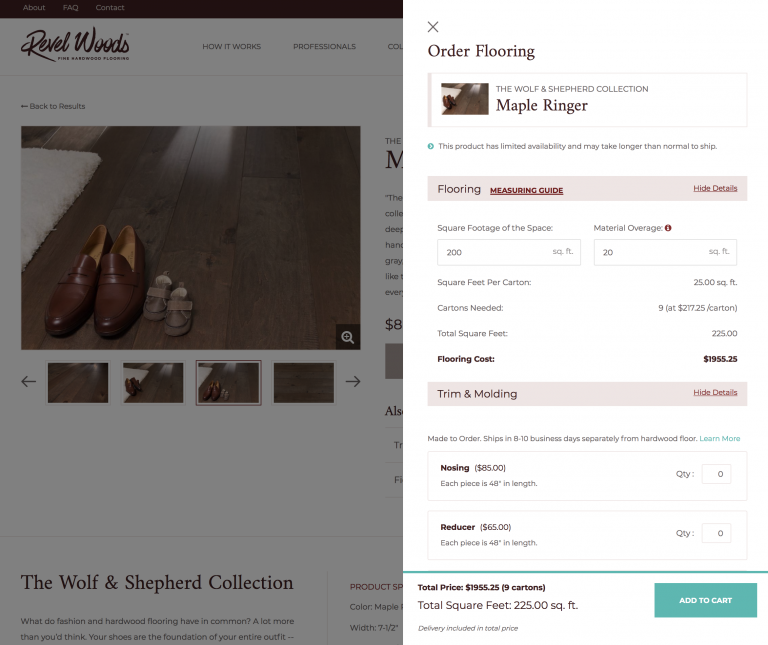The image size is (768, 645).
Task: Click Back to Results link
Action: 53,106
